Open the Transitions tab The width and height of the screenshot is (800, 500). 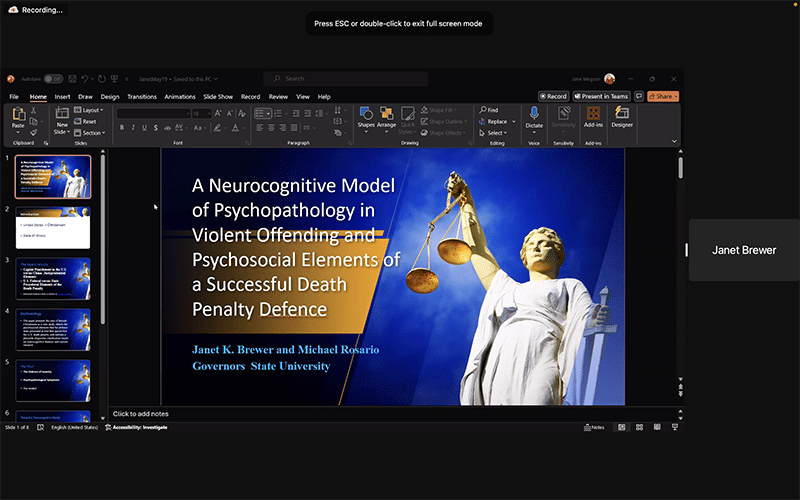[x=142, y=97]
